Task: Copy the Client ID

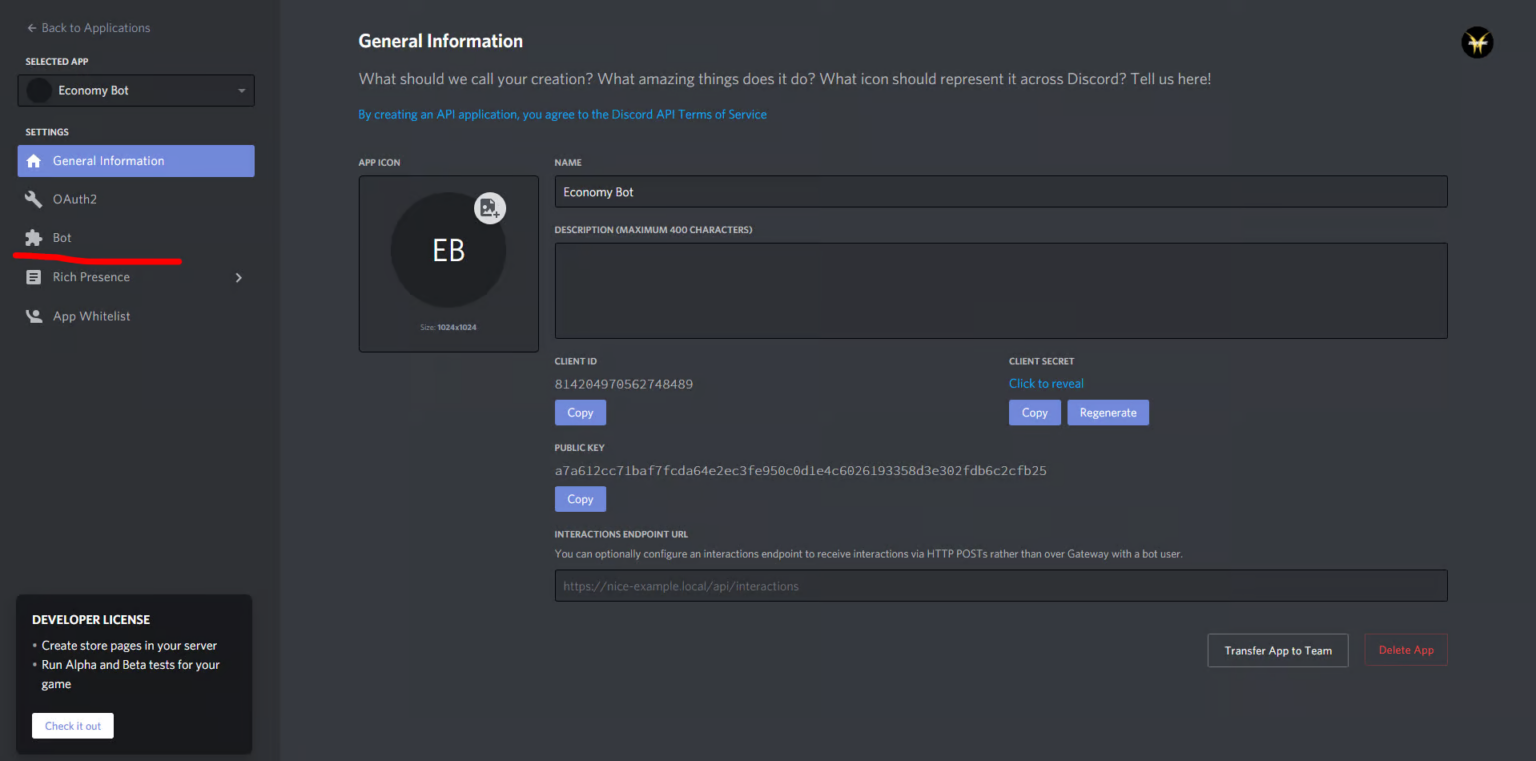Action: [x=580, y=412]
